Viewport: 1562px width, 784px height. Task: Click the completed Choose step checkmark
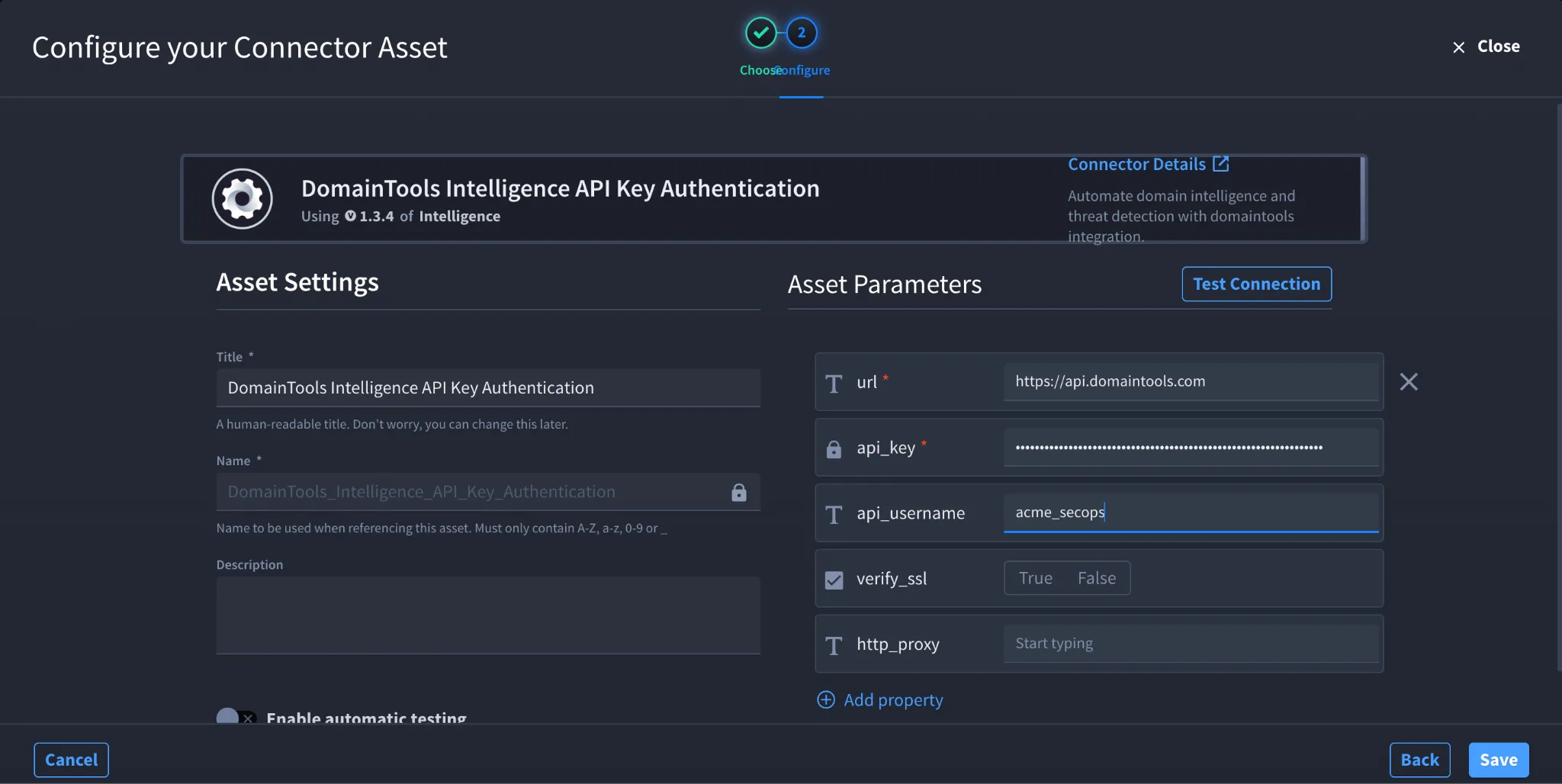click(760, 33)
